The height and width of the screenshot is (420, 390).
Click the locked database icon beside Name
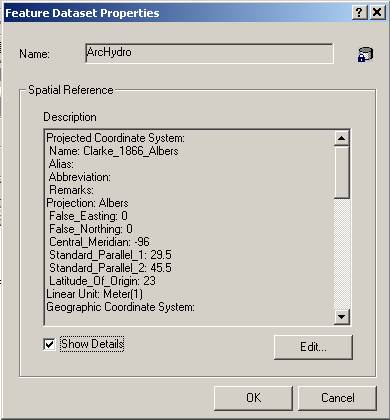365,55
